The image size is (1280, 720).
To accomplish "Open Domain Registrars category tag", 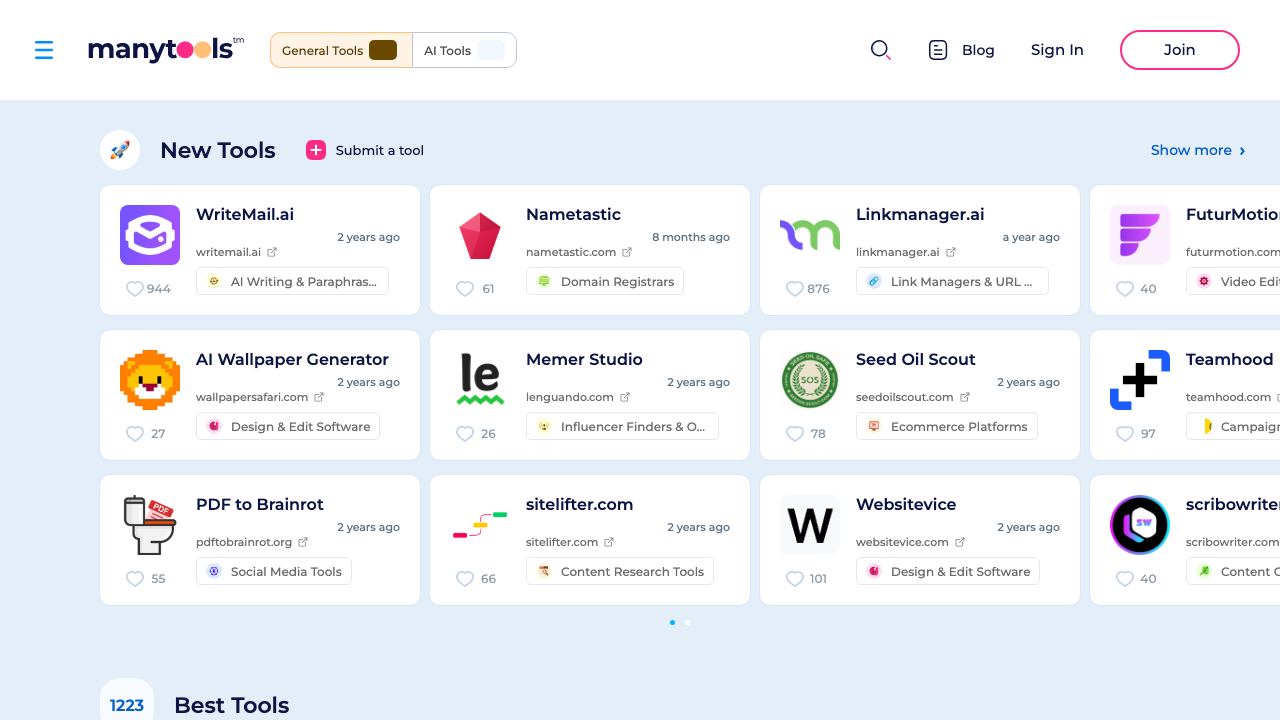I will coord(605,281).
